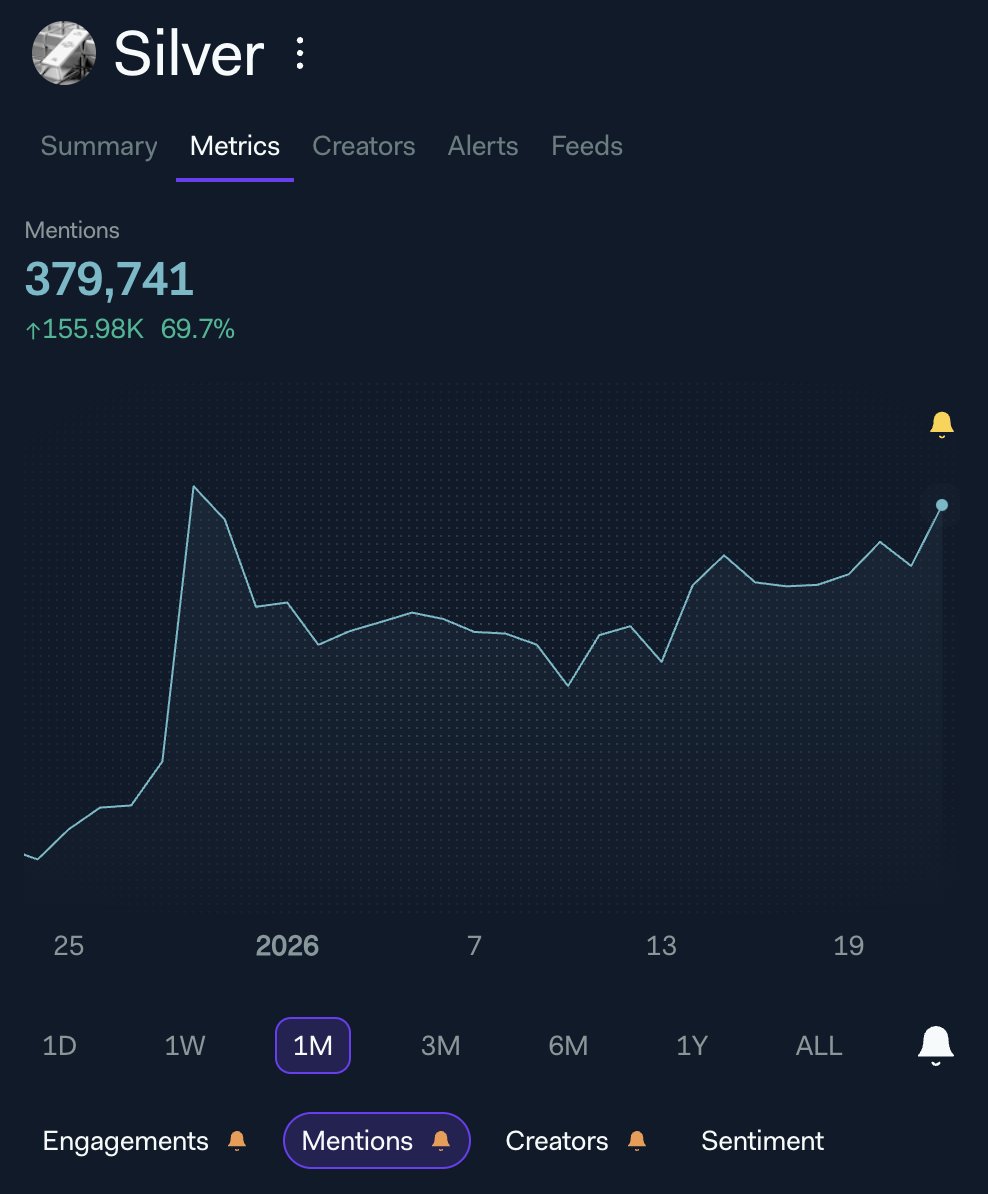Switch to the Creators tab
The width and height of the screenshot is (988, 1194).
364,146
